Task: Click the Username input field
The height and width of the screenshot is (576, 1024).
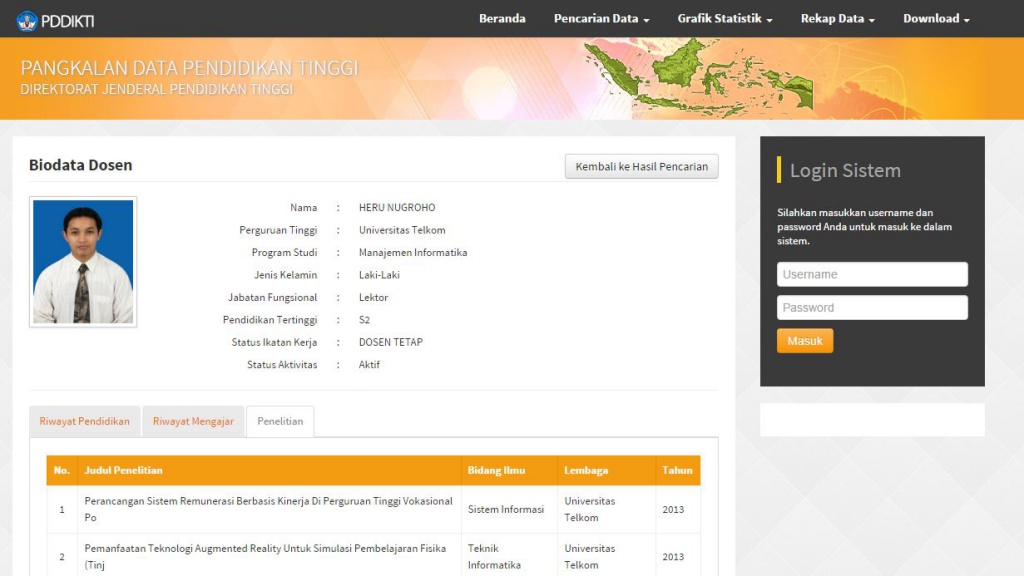Action: tap(872, 273)
